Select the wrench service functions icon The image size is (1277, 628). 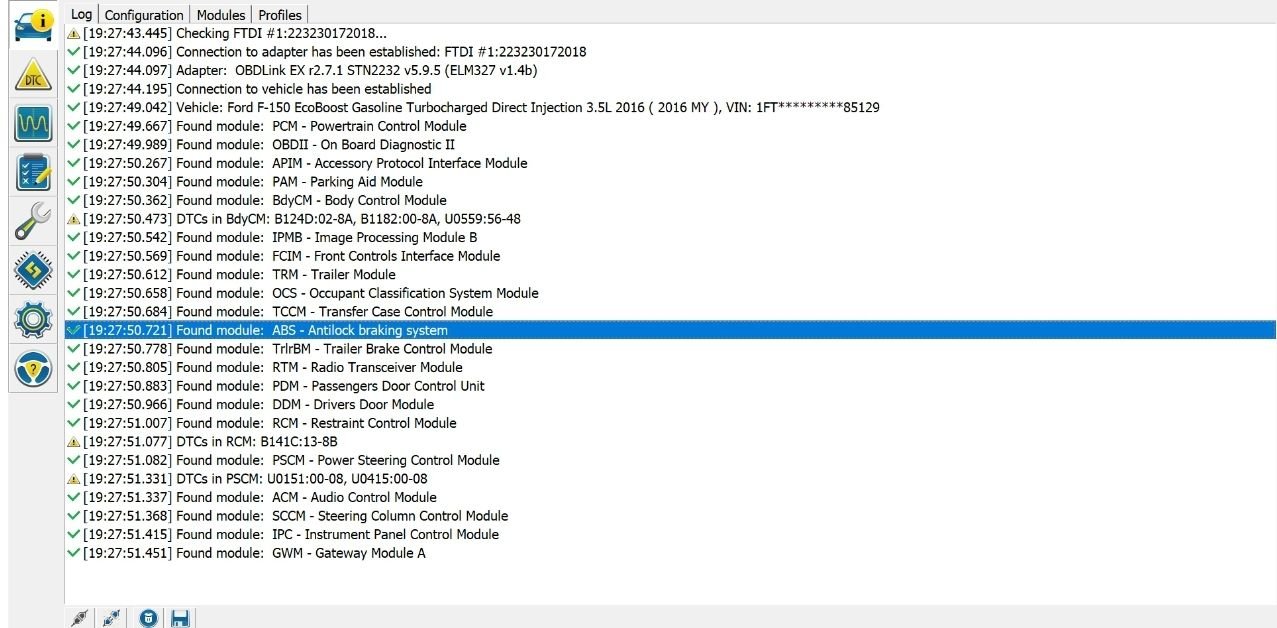[x=33, y=221]
